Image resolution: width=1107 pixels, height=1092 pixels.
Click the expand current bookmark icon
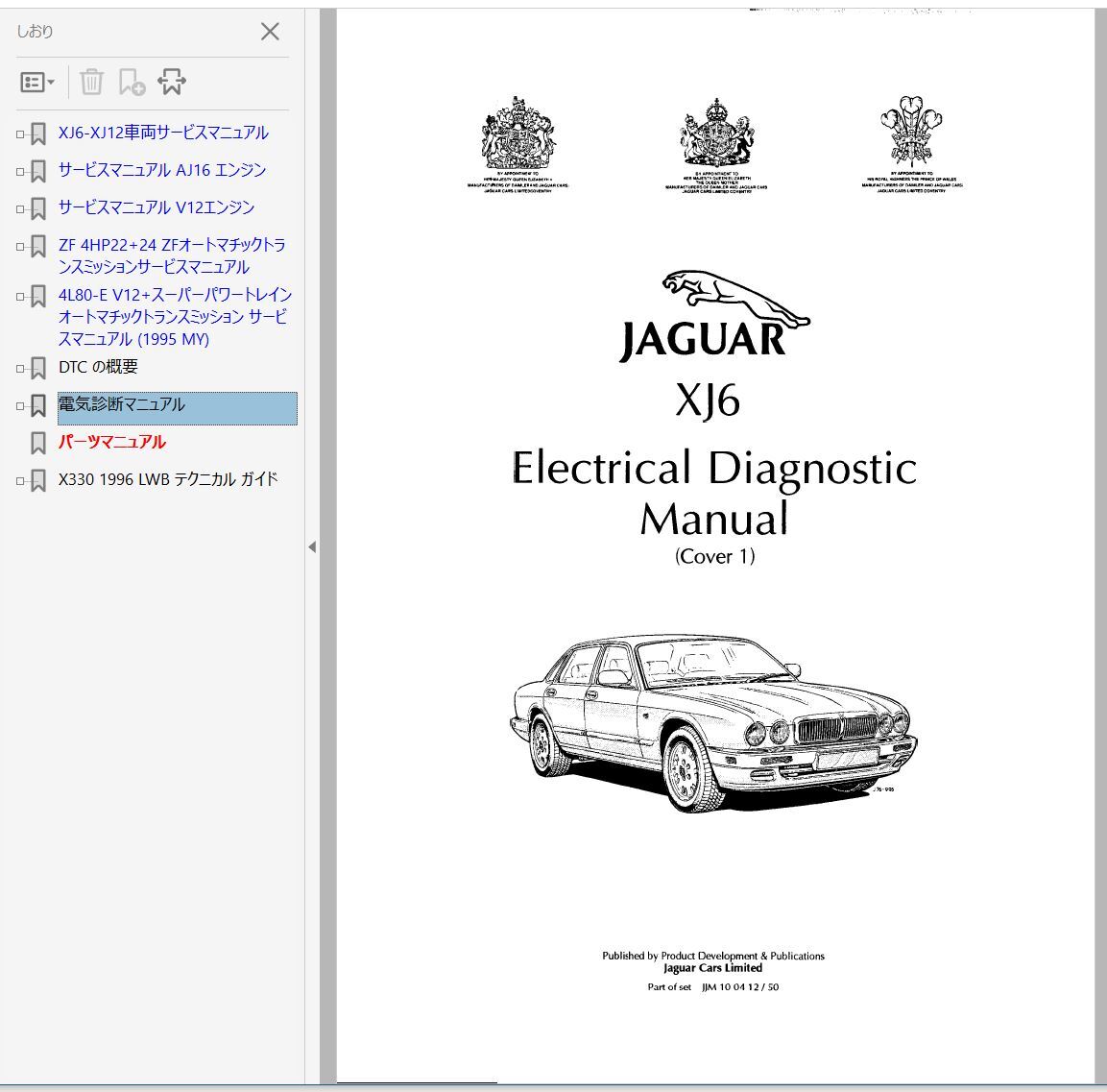point(172,83)
